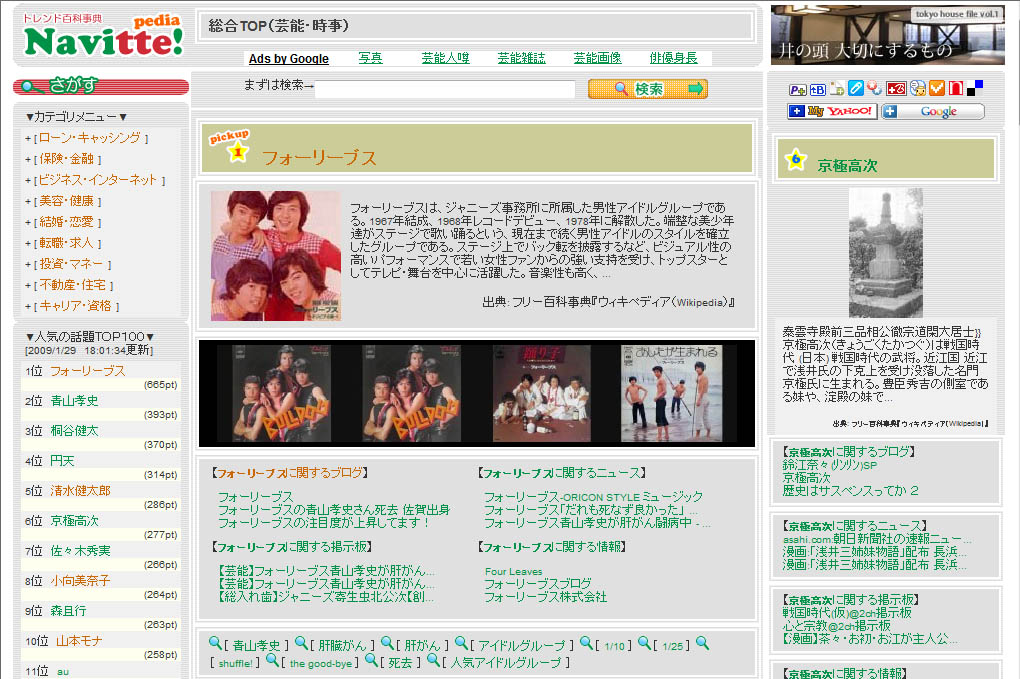Open the 芸能人噂 ad link
1020x679 pixels.
tap(446, 58)
